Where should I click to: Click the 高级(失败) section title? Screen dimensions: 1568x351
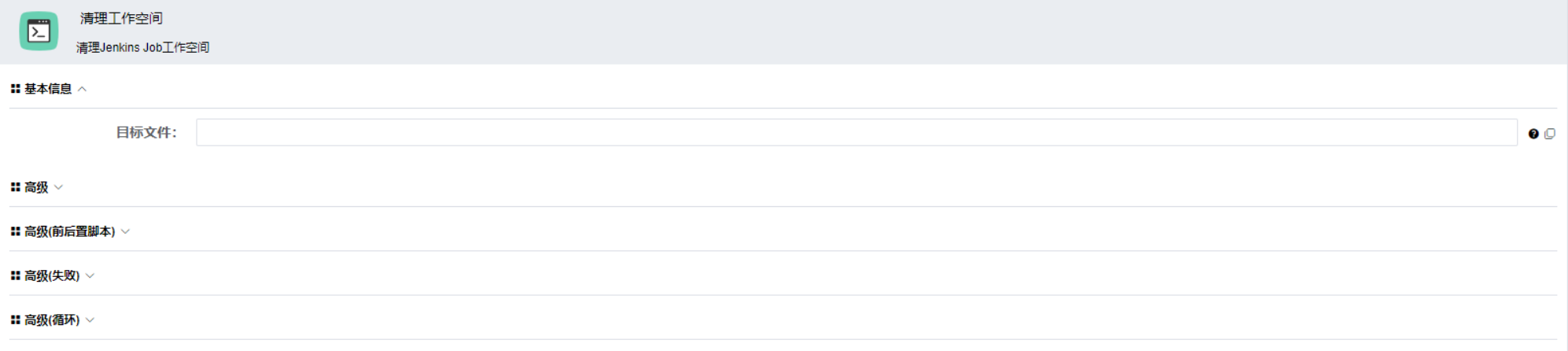[x=52, y=275]
